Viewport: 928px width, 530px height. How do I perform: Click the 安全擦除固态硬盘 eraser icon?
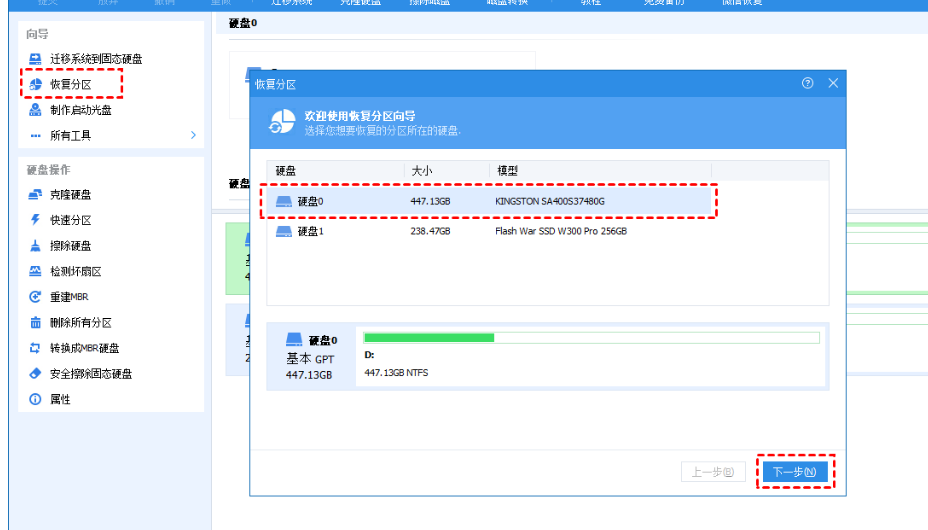[36, 374]
